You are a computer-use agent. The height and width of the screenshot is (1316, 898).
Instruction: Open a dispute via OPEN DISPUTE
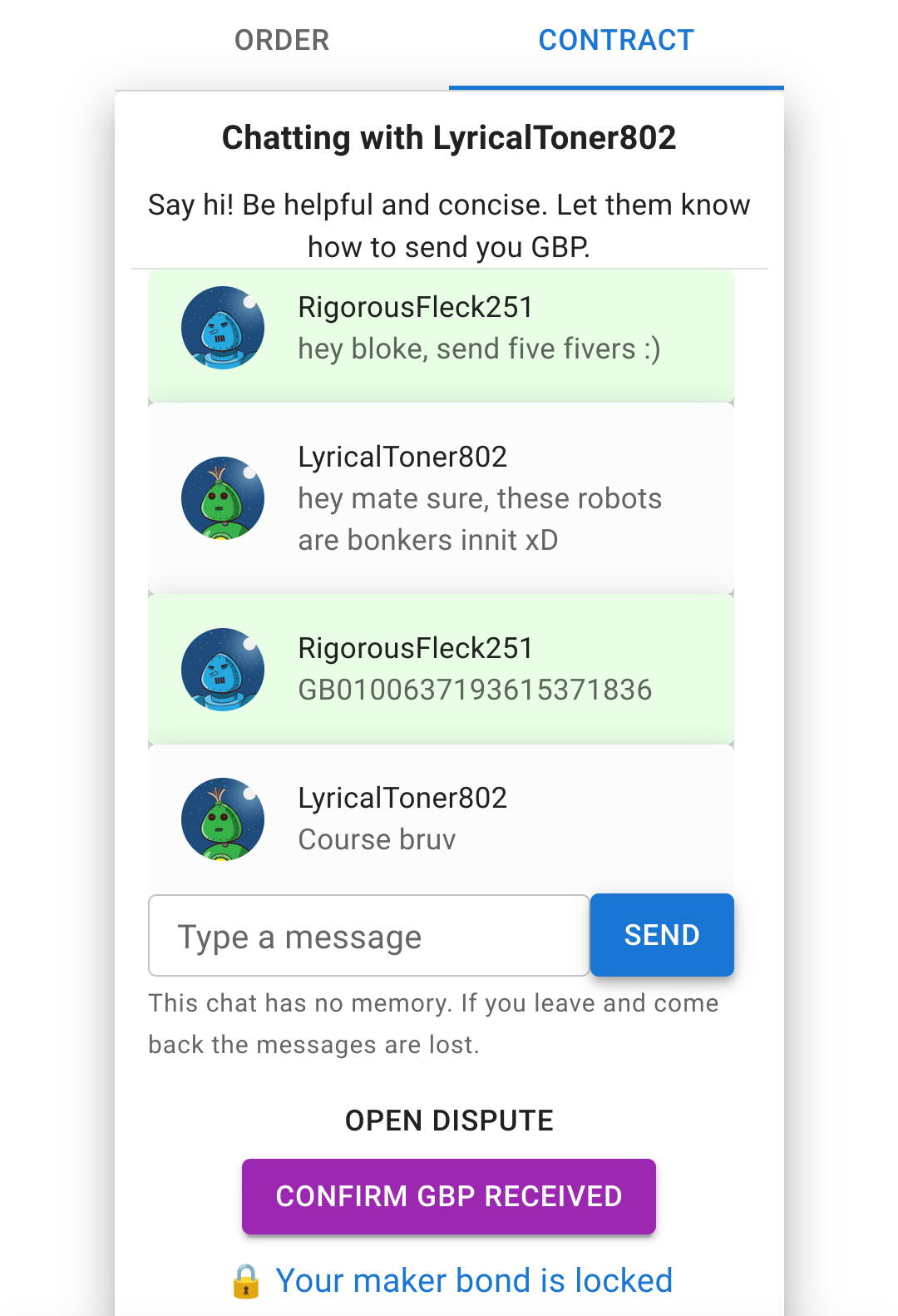(x=449, y=1121)
